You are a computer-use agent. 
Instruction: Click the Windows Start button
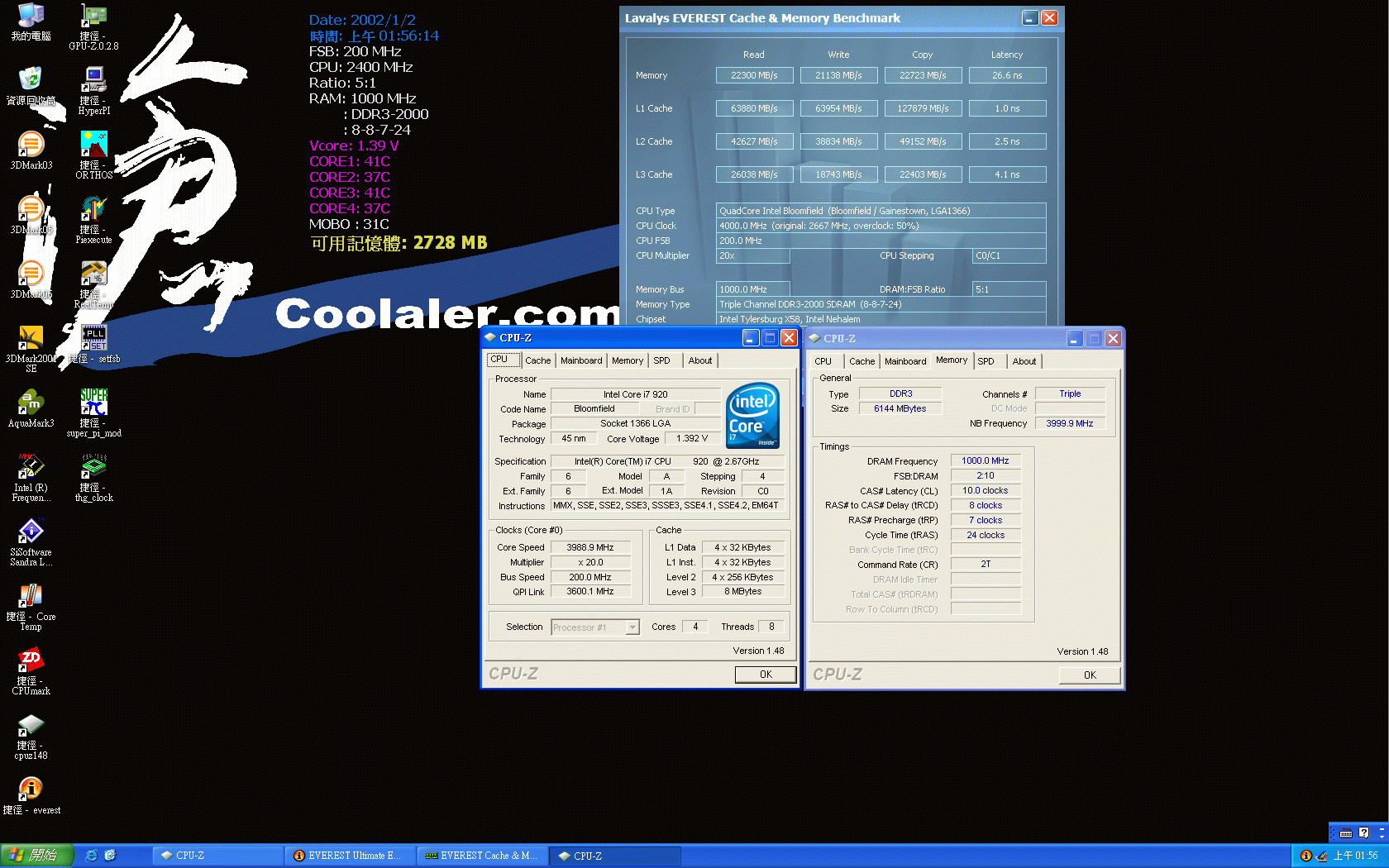coord(37,856)
